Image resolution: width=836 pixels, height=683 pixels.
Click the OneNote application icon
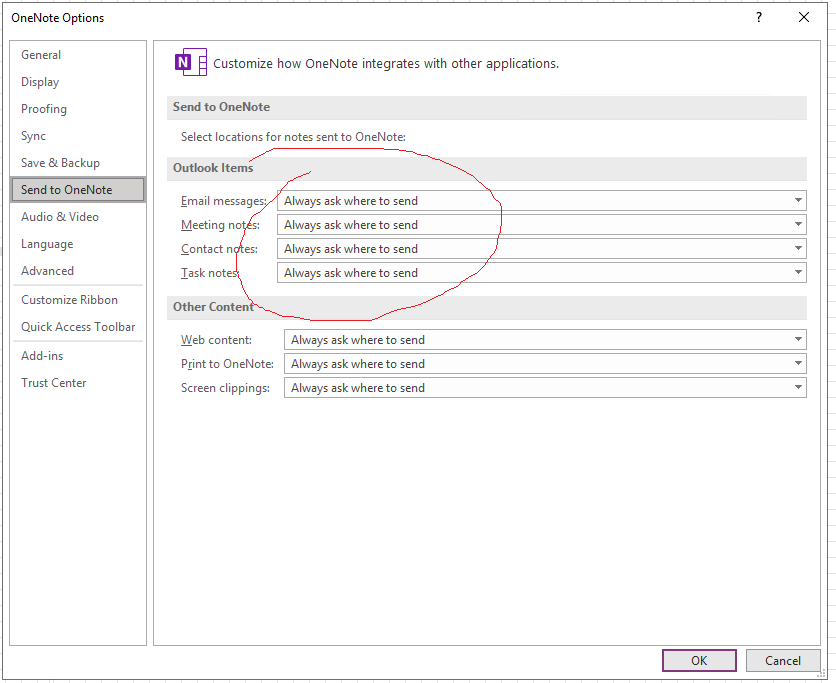coord(190,61)
